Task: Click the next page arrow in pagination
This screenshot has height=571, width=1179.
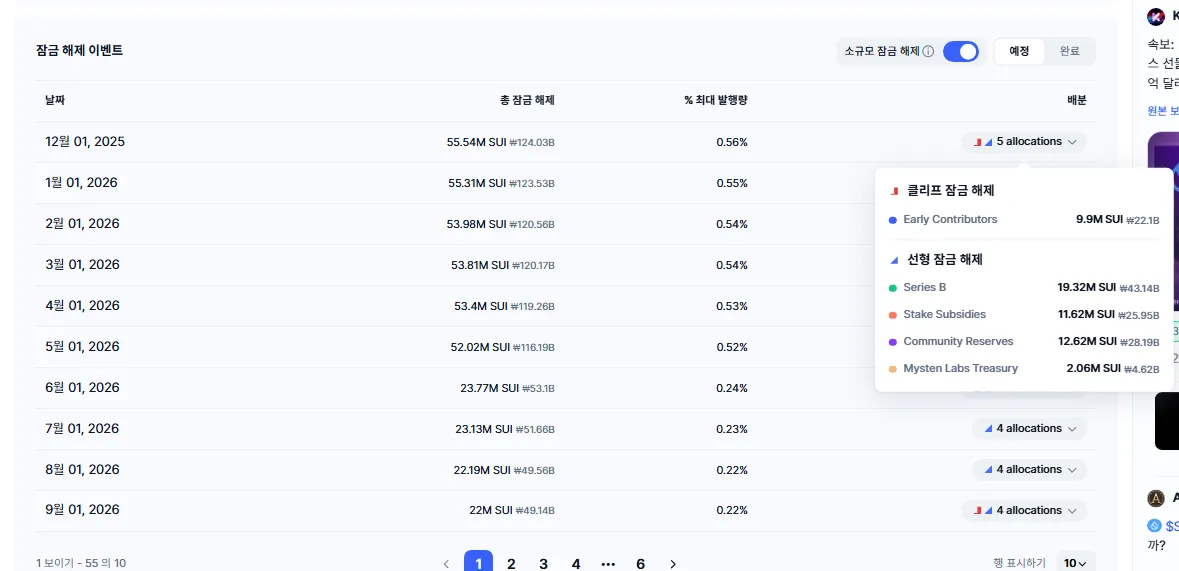Action: click(673, 564)
